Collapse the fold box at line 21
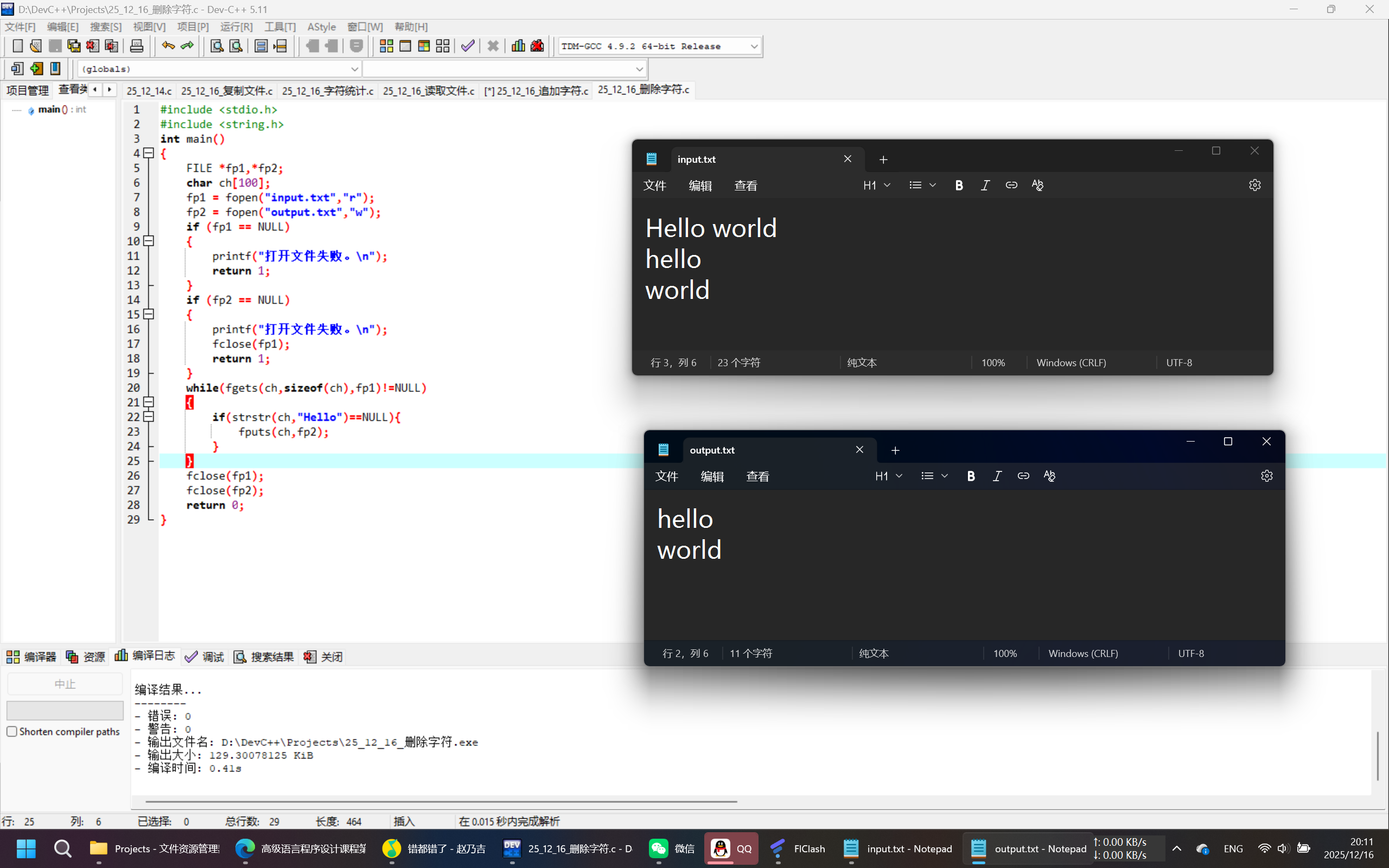The height and width of the screenshot is (868, 1389). point(149,402)
